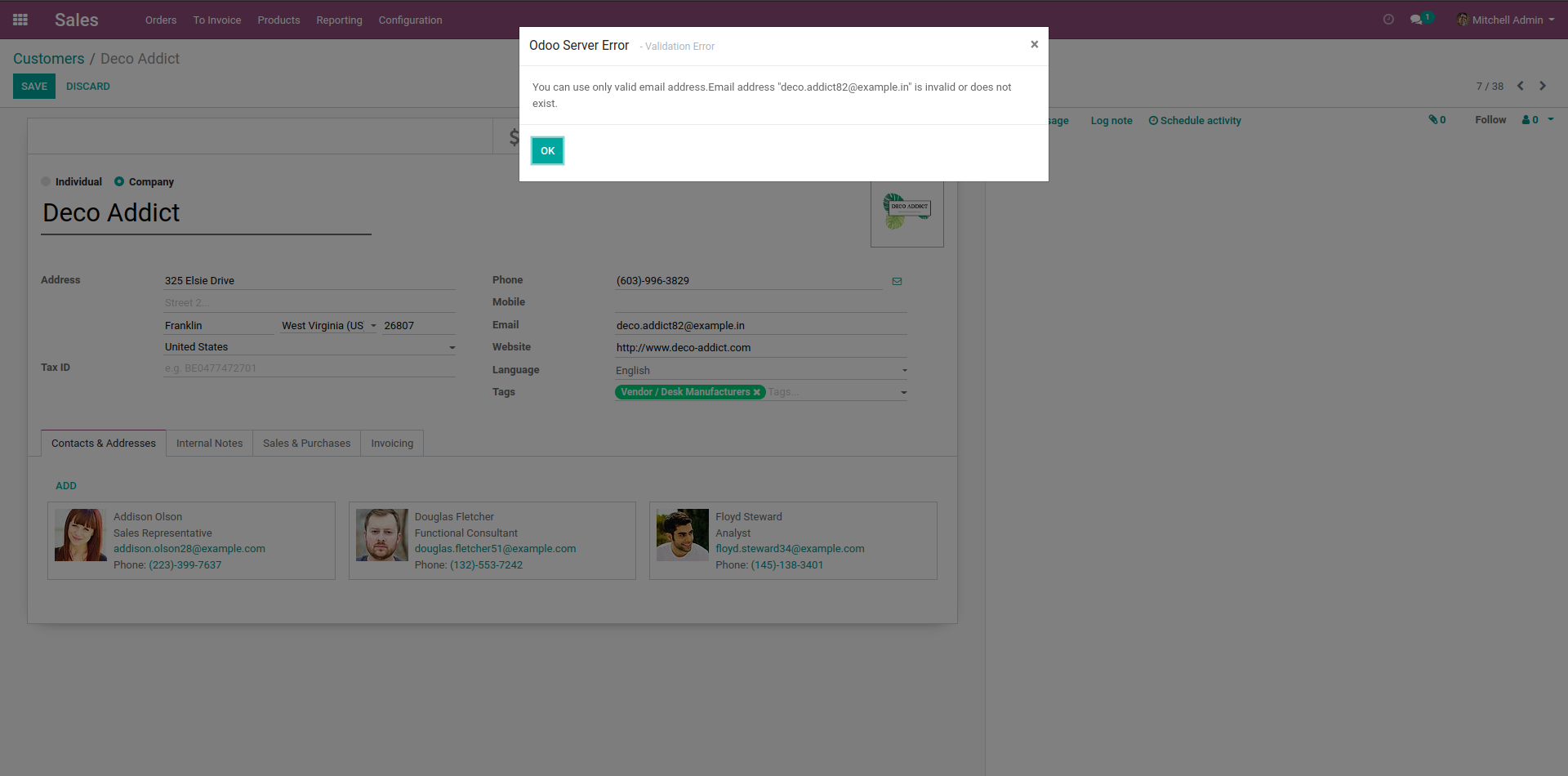
Task: Click phone link (223)-399-7637
Action: (185, 565)
